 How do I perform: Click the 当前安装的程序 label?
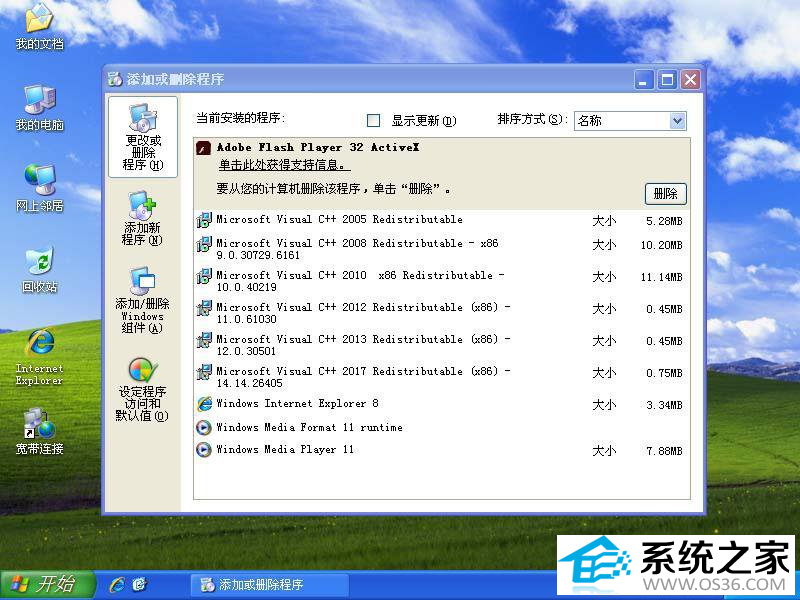click(240, 118)
